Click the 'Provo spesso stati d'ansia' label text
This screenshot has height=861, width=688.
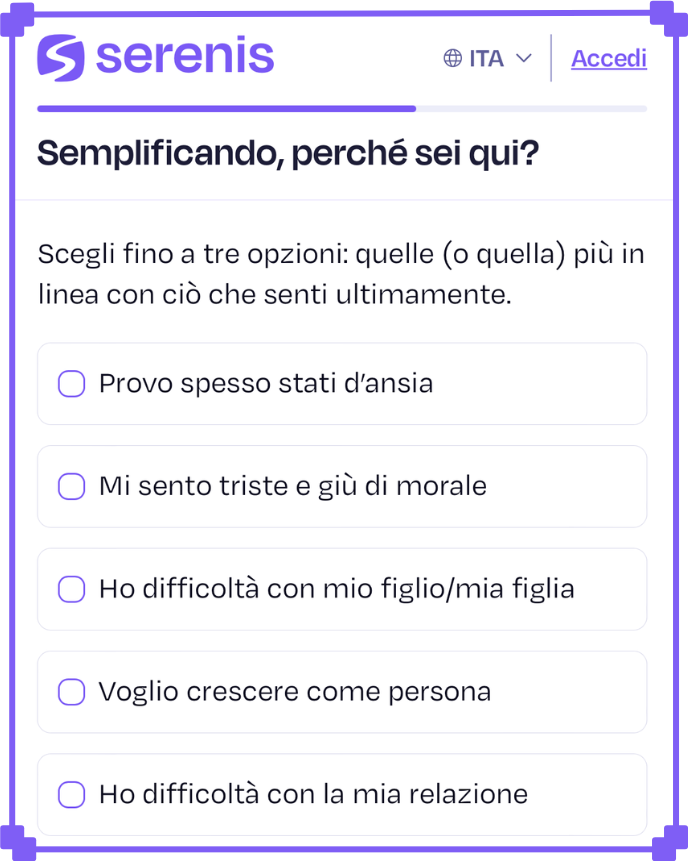(x=266, y=384)
